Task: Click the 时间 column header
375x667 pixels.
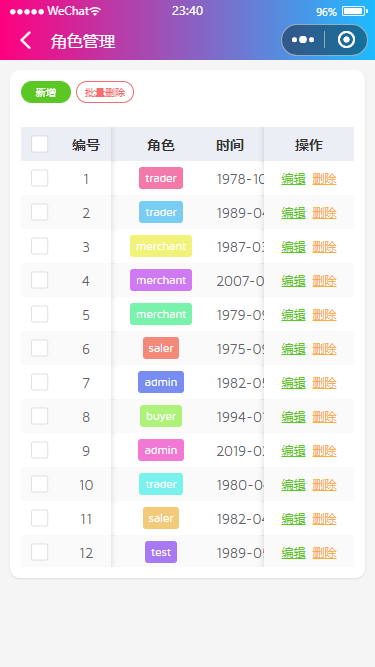Action: pos(230,145)
